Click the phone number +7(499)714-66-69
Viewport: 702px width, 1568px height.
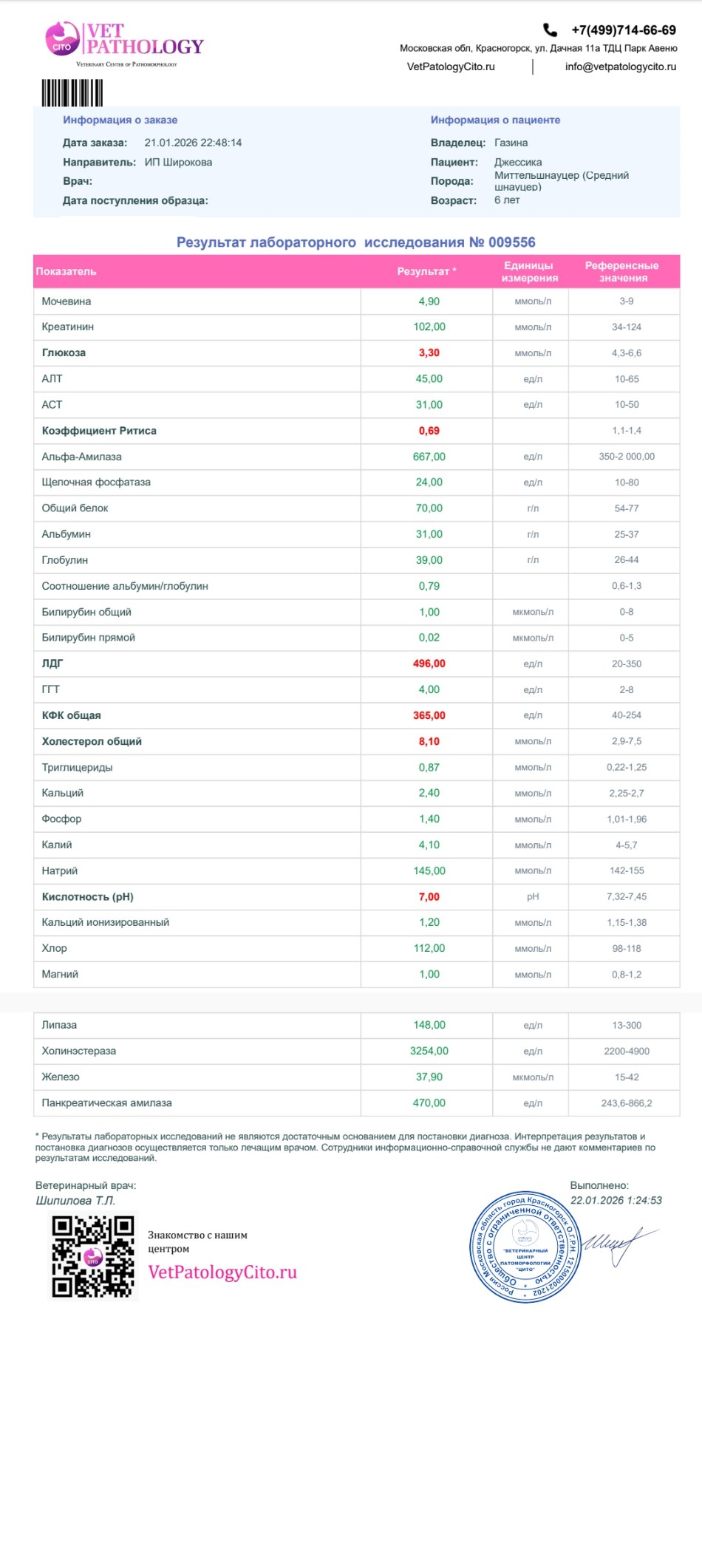click(x=623, y=30)
